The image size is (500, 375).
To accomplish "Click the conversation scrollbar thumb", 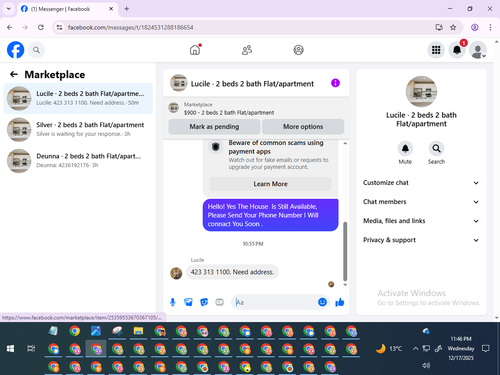I will 345,252.
